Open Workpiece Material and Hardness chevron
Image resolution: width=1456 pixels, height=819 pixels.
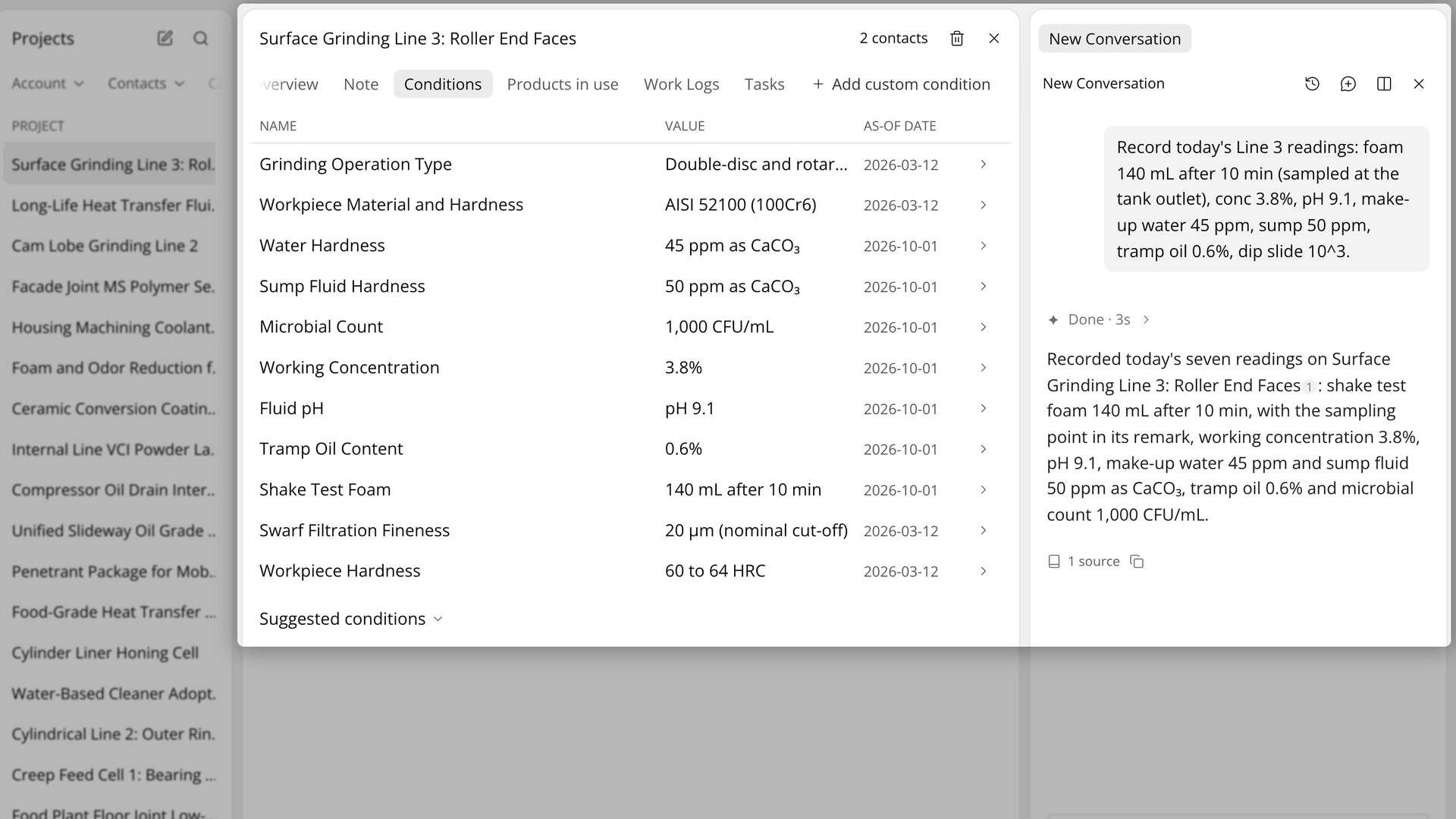984,206
